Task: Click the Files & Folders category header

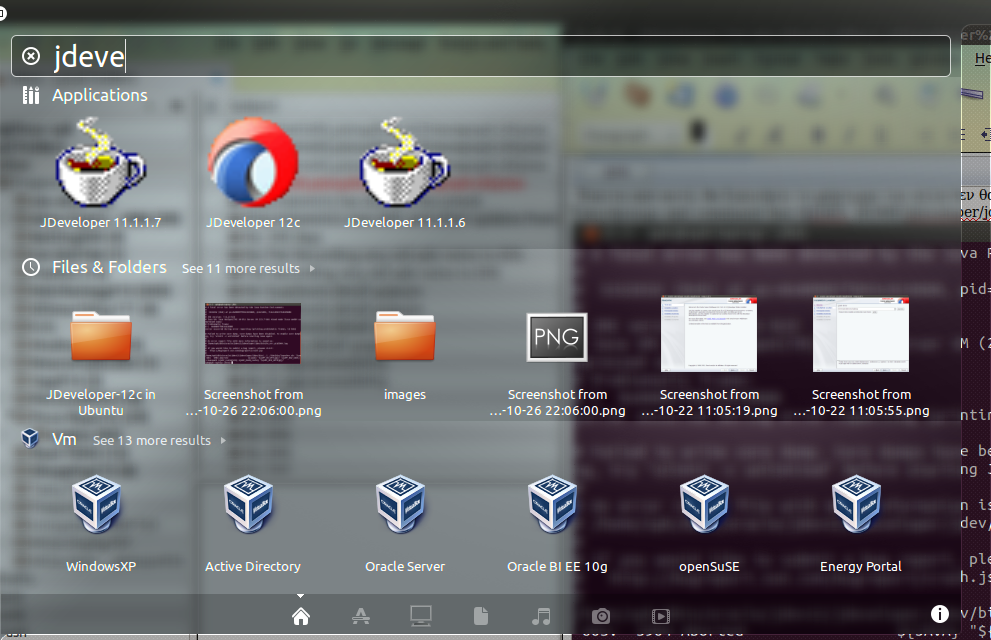Action: (109, 267)
